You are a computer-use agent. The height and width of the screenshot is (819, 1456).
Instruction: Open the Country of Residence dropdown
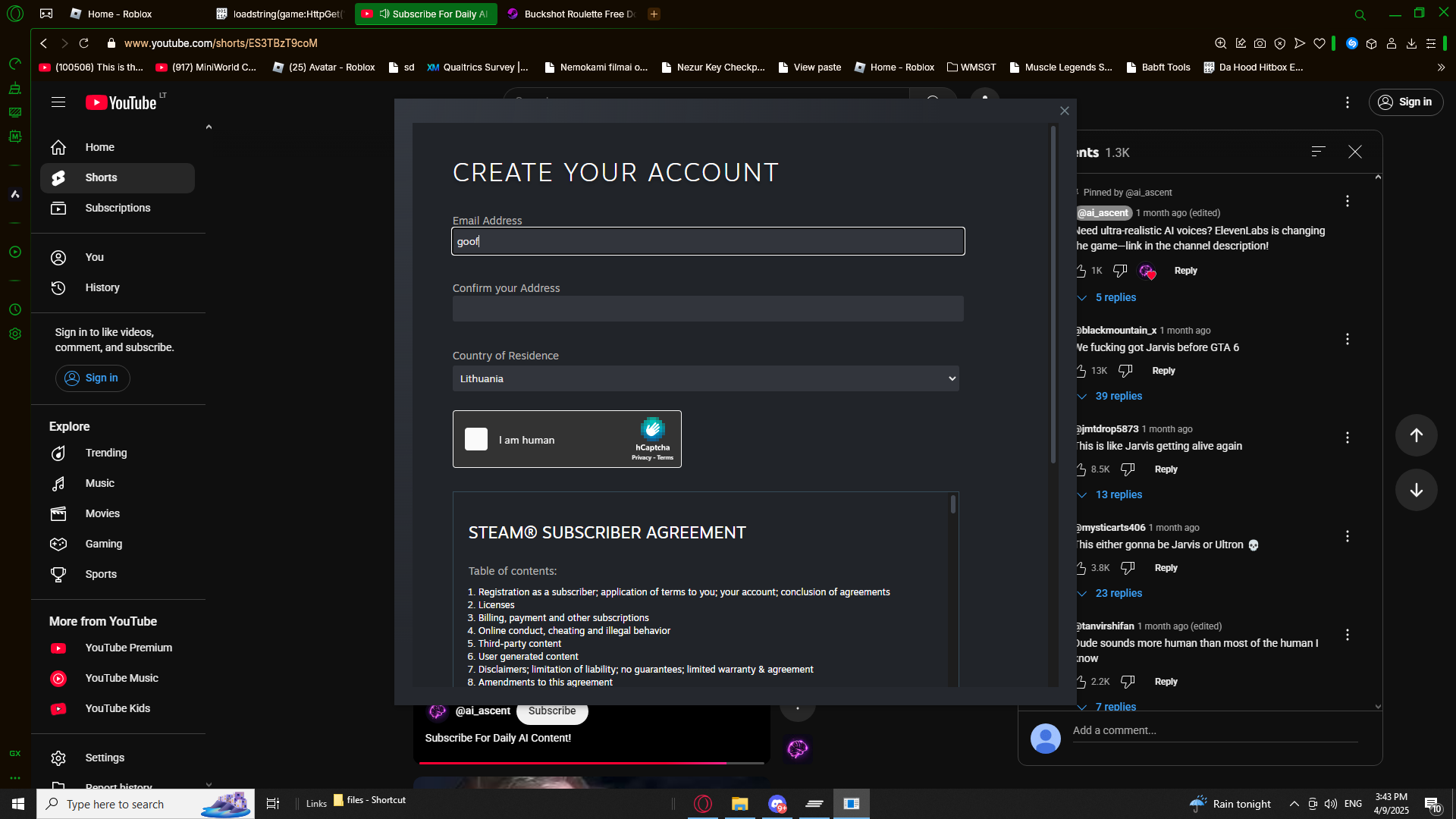click(706, 378)
